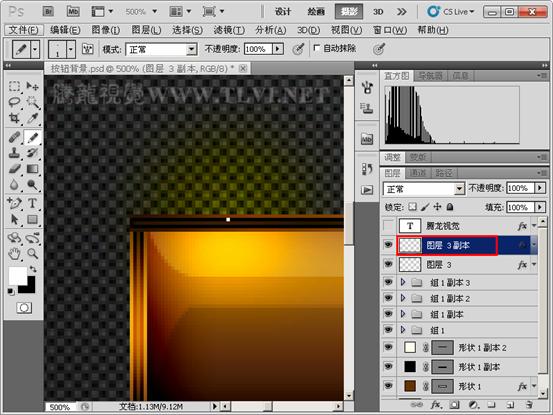Select the Eyedropper tool
Image resolution: width=553 pixels, height=415 pixels.
[32, 118]
